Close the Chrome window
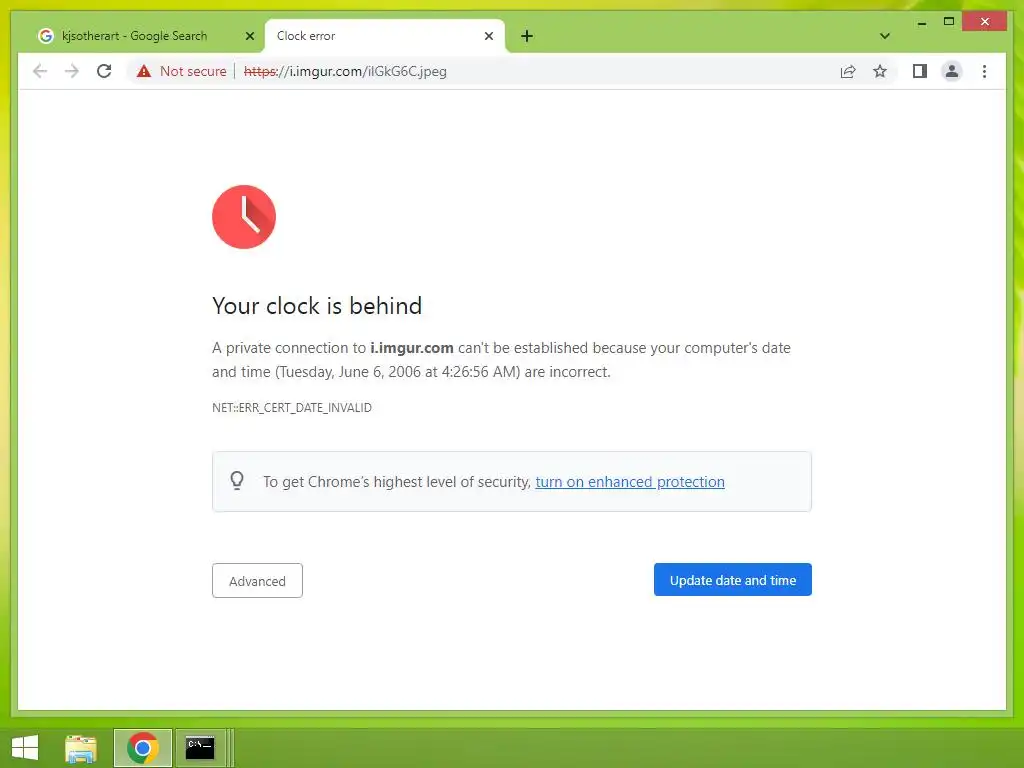Screen dimensions: 1024x768 click(x=985, y=22)
